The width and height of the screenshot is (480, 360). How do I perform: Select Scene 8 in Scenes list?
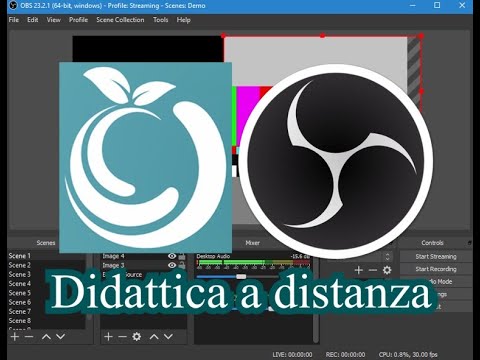[46, 321]
